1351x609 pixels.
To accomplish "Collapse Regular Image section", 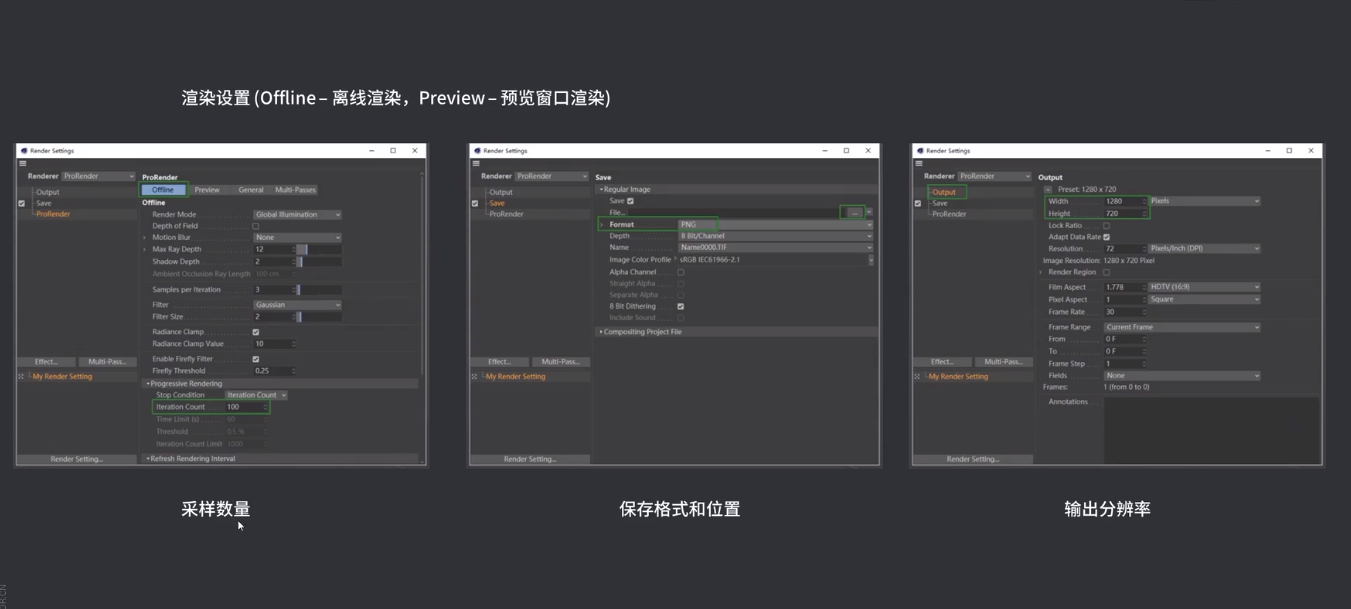I will (601, 189).
